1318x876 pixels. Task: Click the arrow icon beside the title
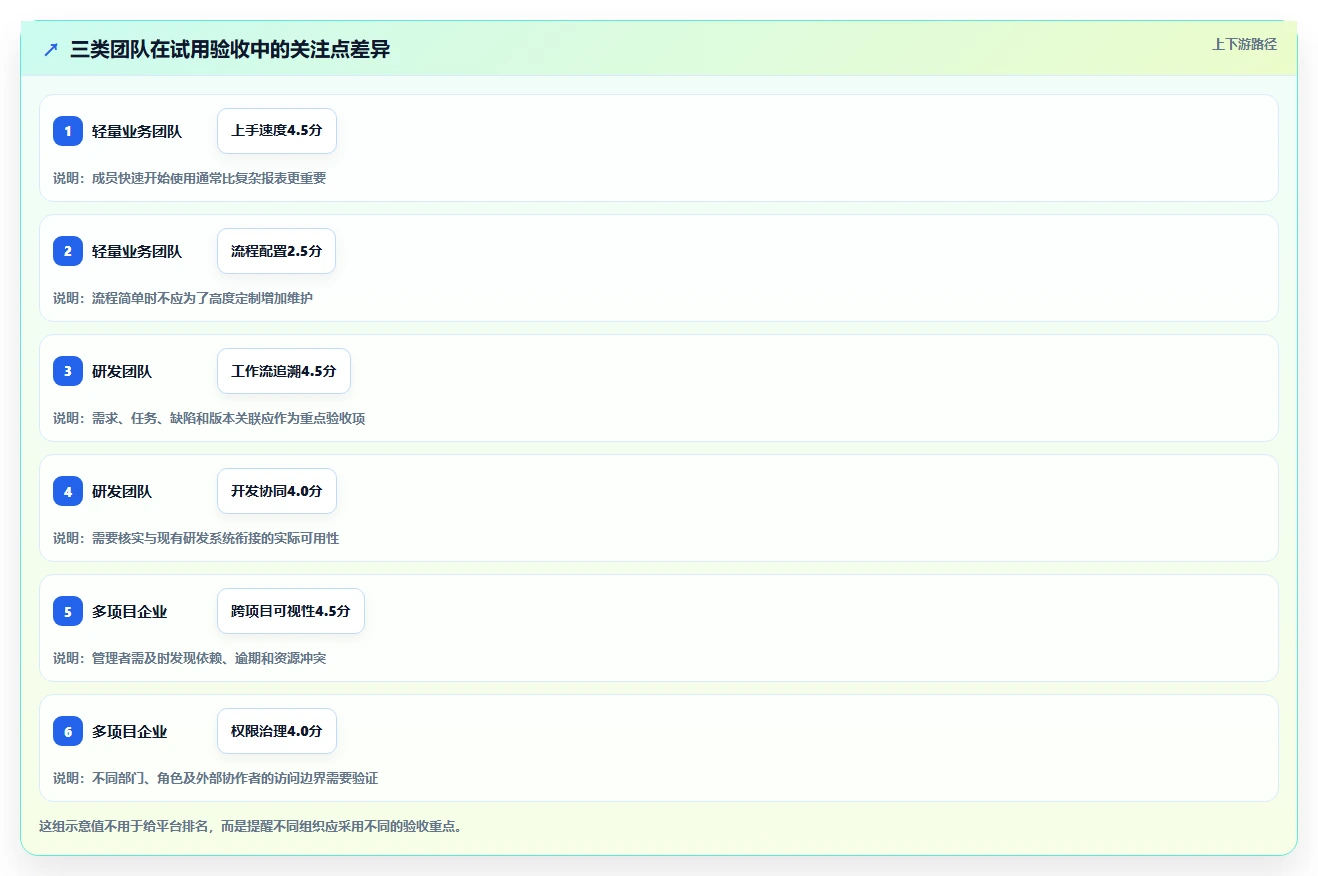[51, 50]
